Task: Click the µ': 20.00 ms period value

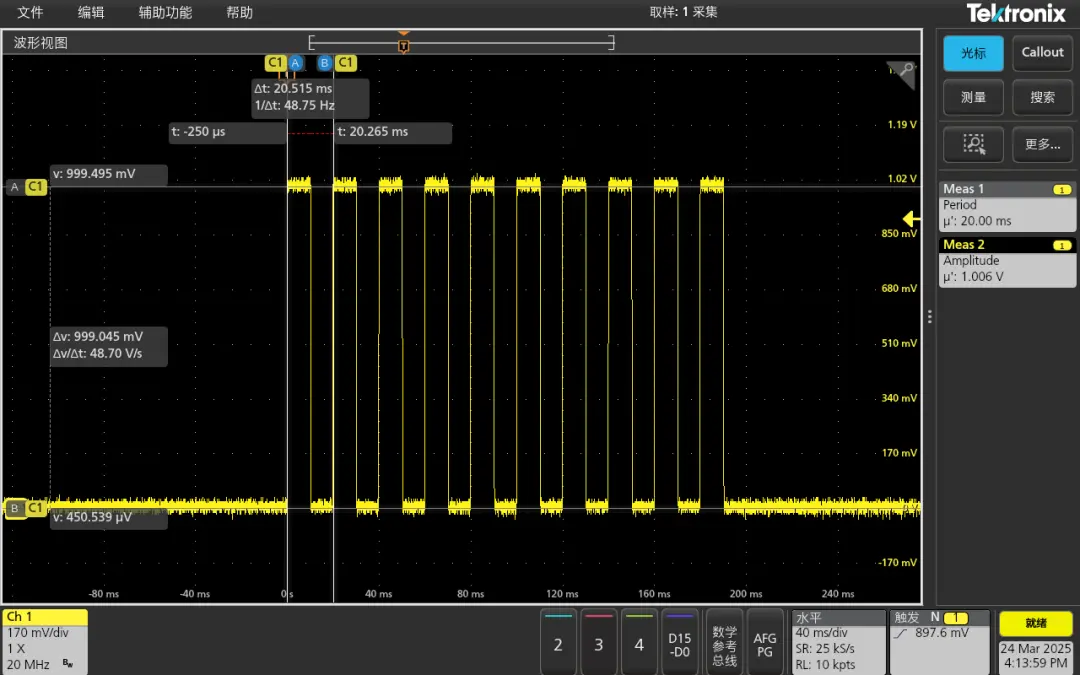Action: pos(977,221)
